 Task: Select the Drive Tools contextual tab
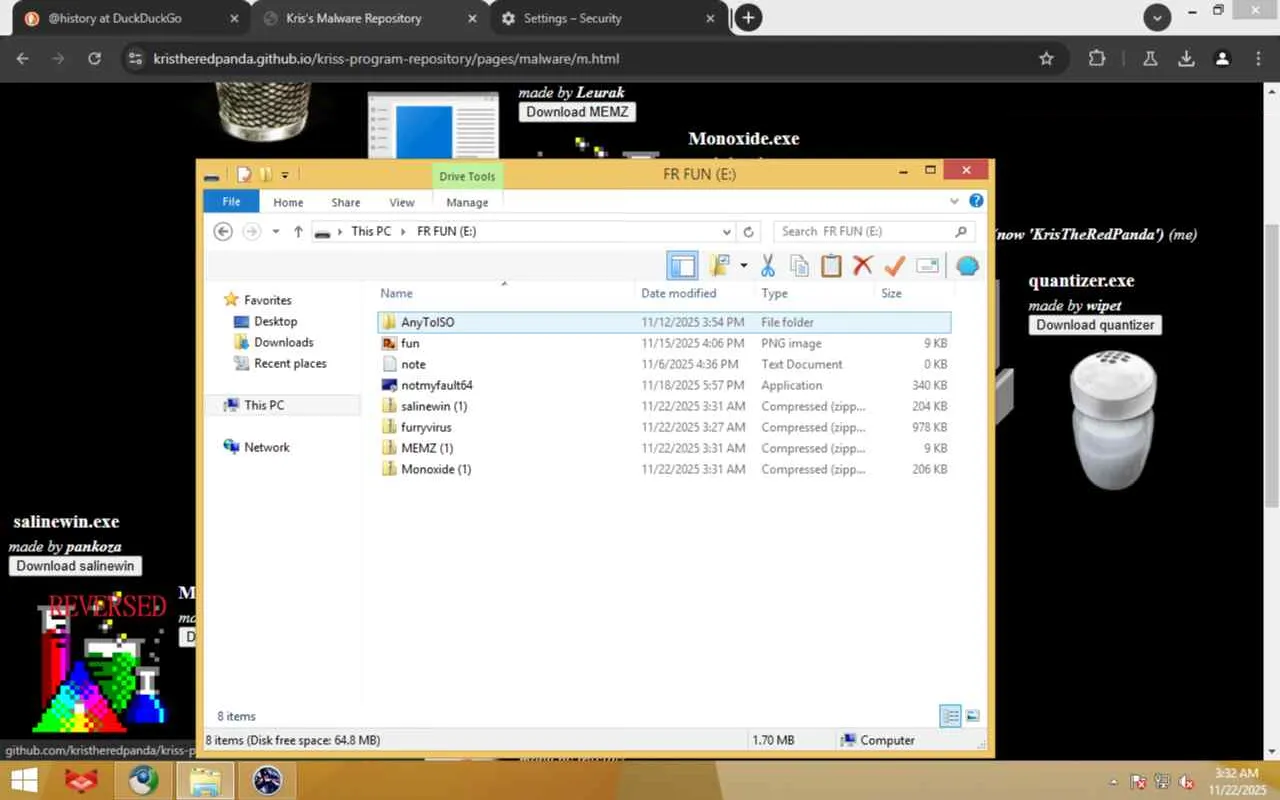click(467, 177)
